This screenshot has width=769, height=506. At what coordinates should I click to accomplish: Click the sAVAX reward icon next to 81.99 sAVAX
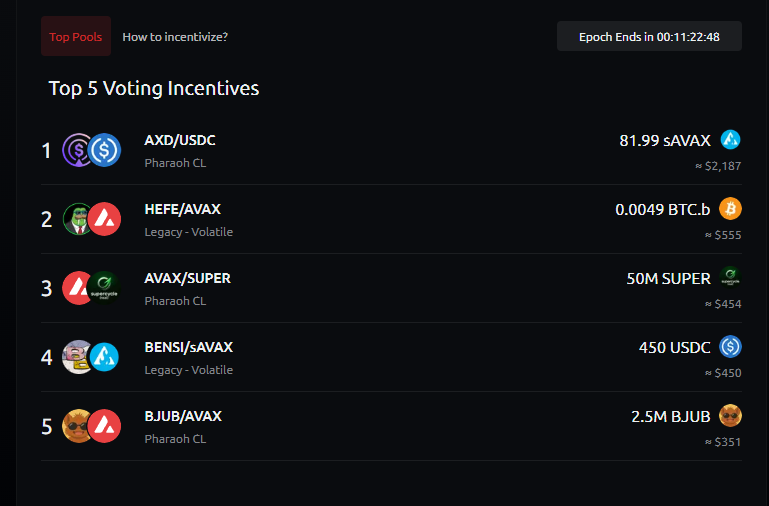pyautogui.click(x=730, y=140)
